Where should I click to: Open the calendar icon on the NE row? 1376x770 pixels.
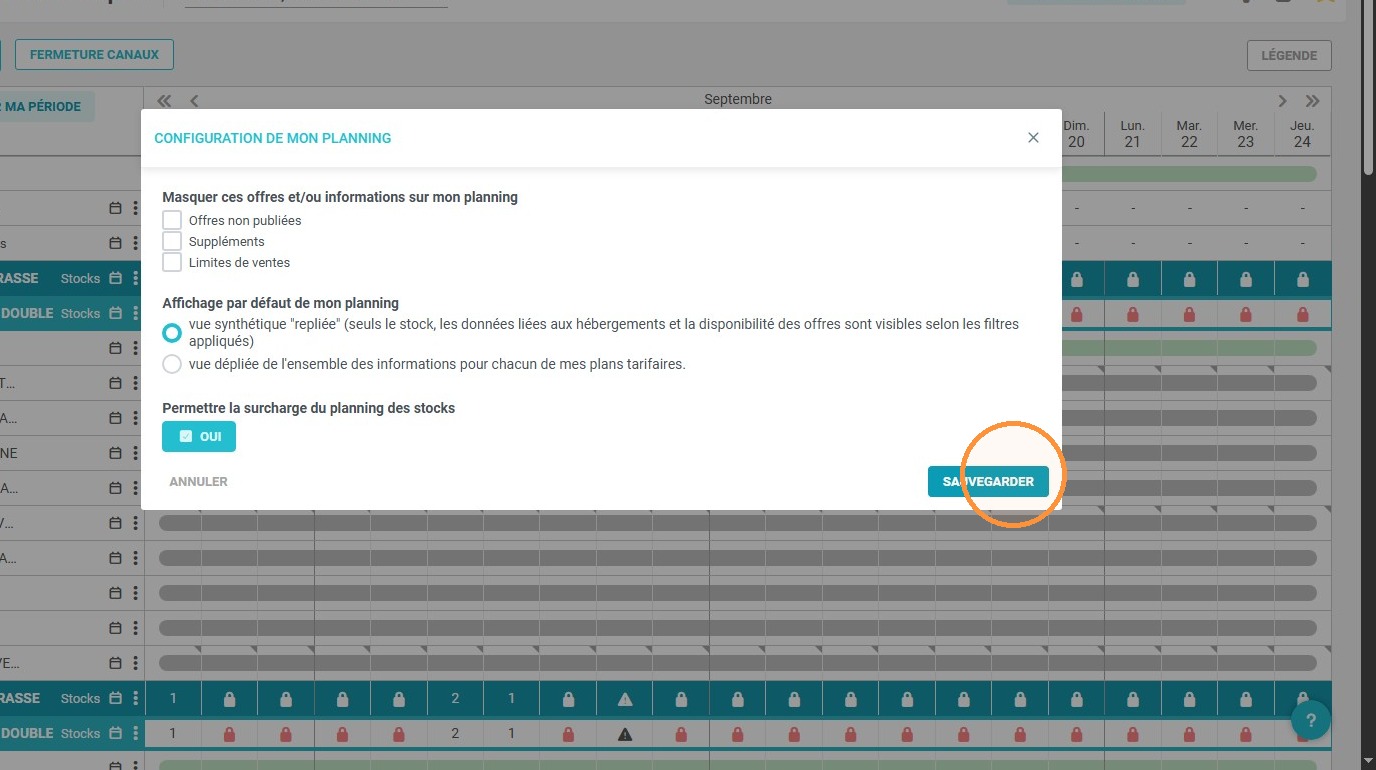point(115,453)
